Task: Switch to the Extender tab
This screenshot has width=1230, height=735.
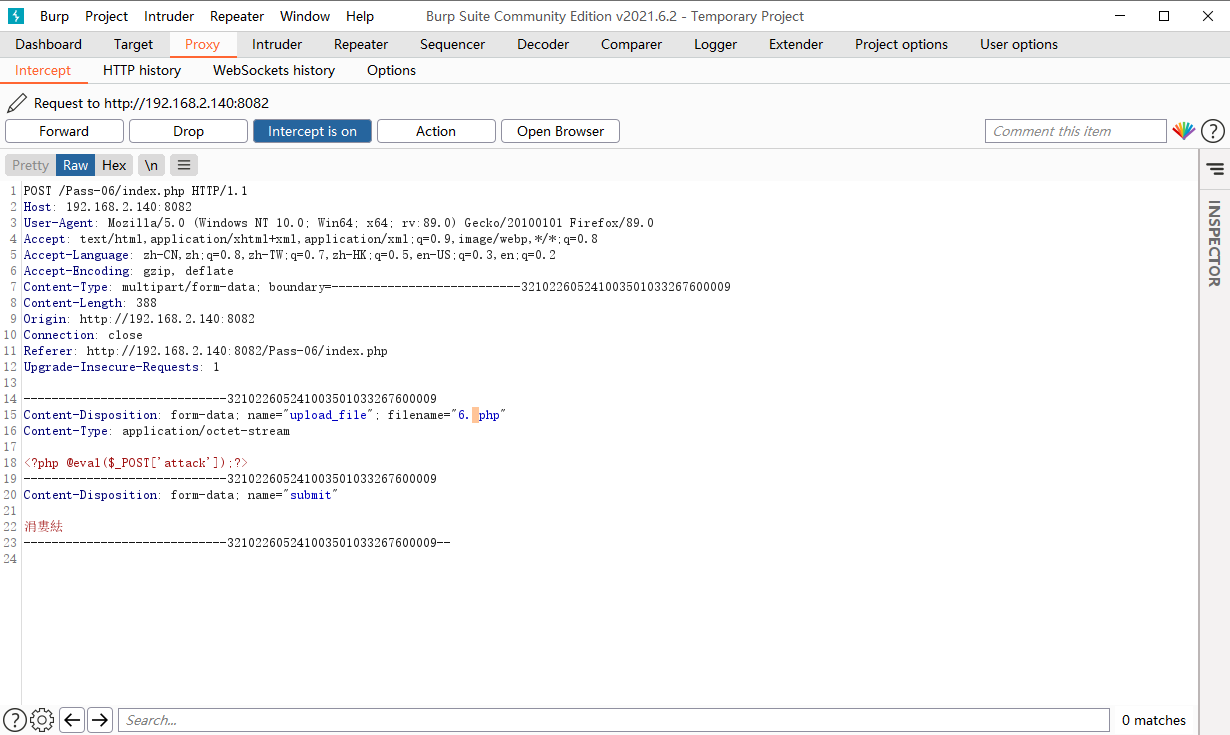Action: pos(796,44)
